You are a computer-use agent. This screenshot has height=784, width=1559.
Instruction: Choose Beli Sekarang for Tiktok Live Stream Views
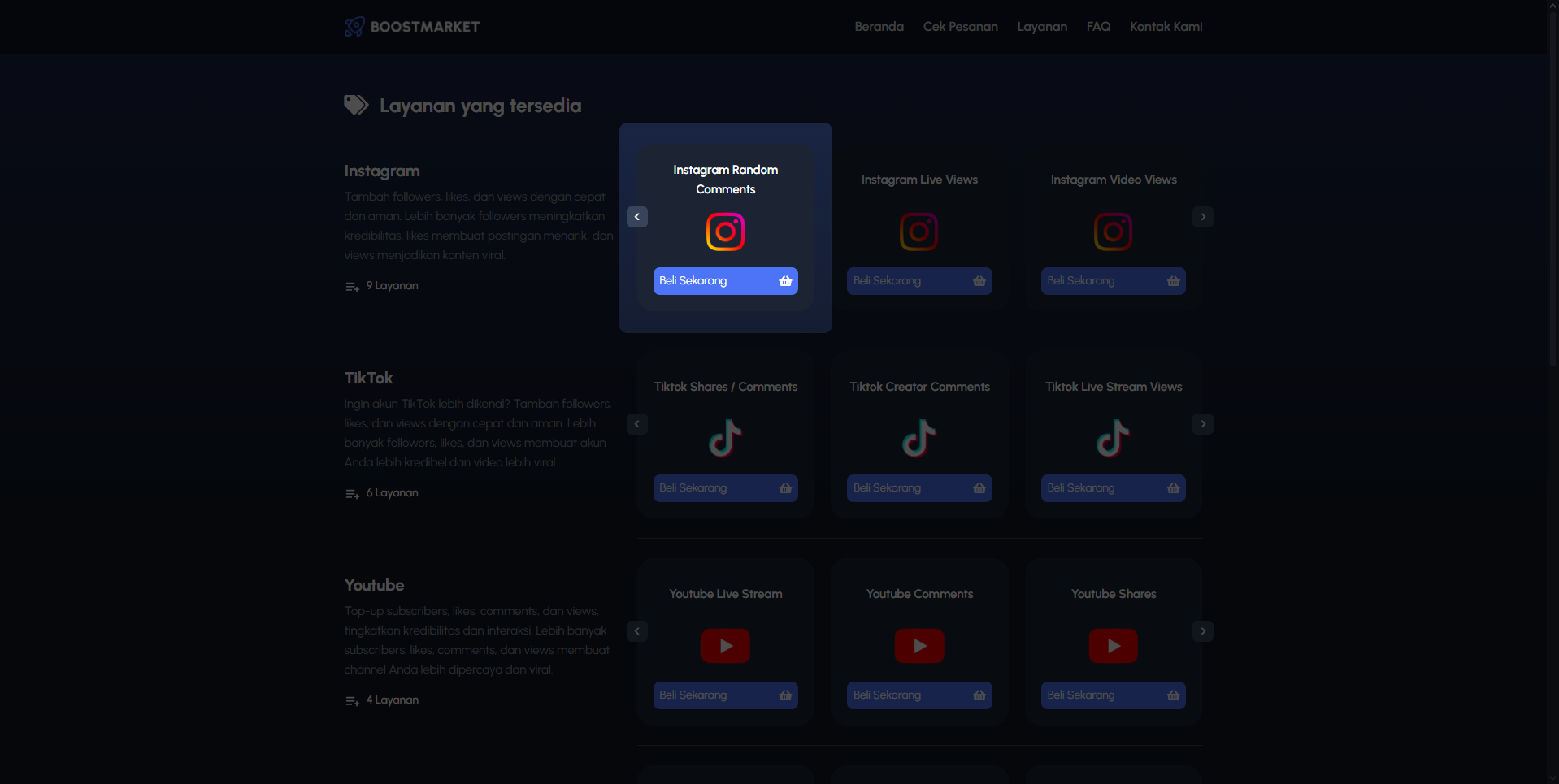point(1114,488)
